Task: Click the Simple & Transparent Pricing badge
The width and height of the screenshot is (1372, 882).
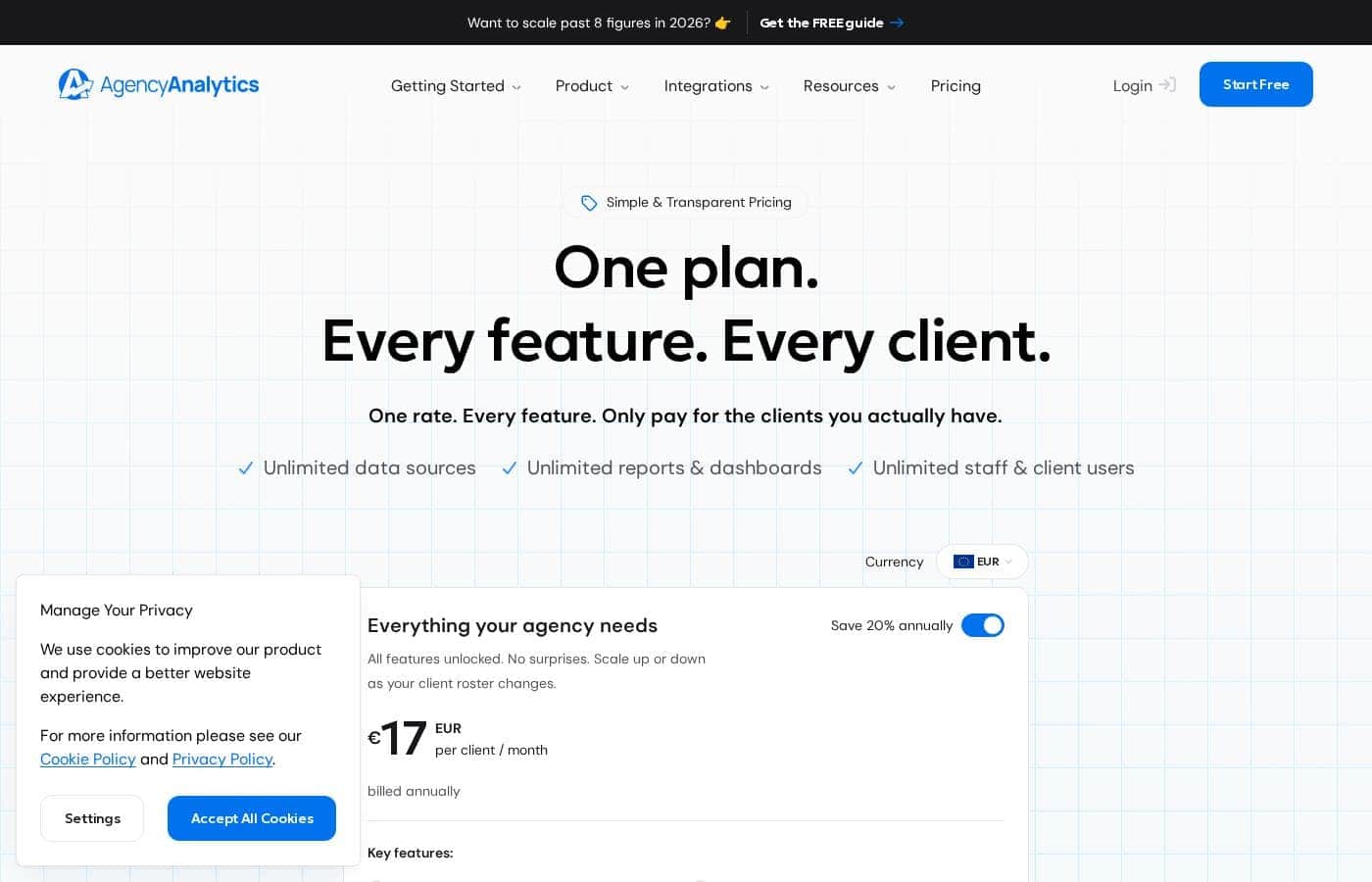Action: click(x=686, y=203)
